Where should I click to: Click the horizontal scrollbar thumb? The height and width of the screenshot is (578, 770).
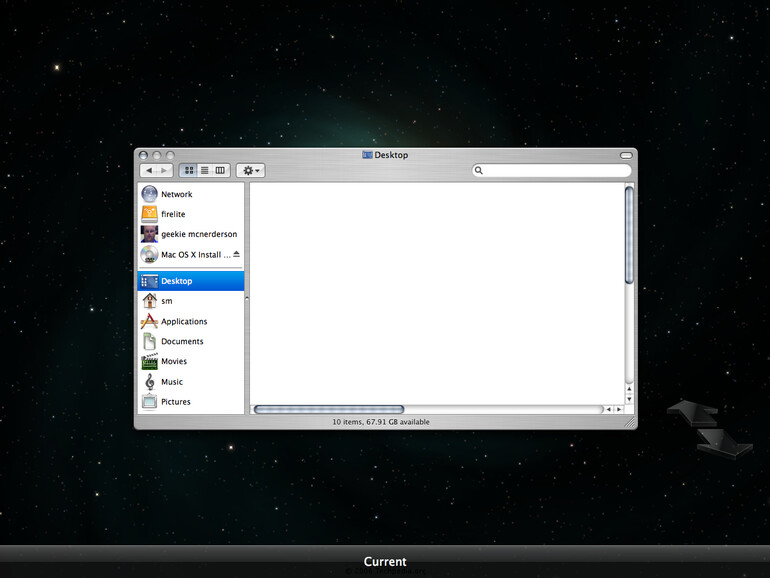coord(329,409)
